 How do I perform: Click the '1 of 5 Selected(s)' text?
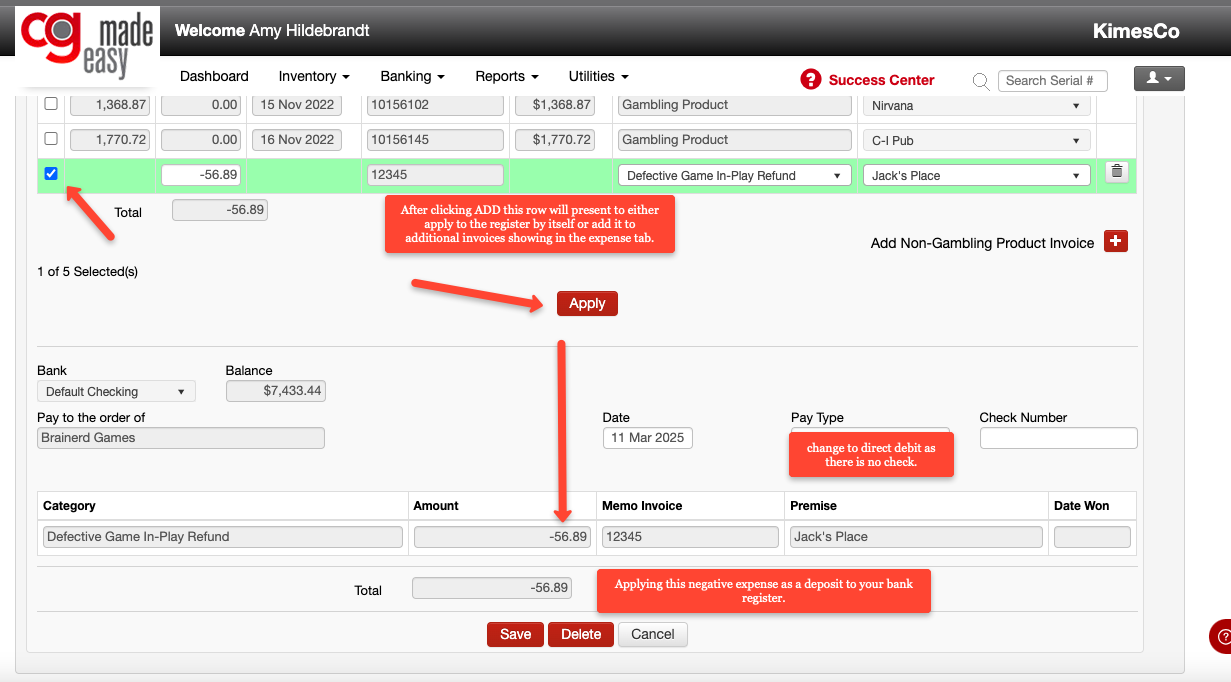[x=87, y=271]
